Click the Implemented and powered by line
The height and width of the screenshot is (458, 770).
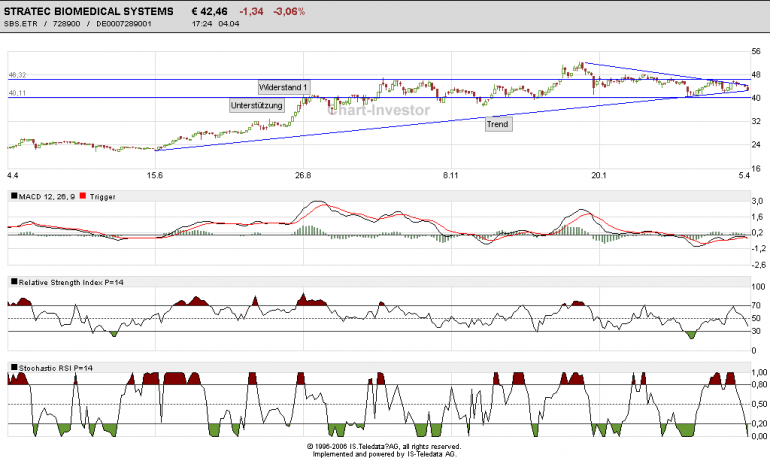pos(384,454)
